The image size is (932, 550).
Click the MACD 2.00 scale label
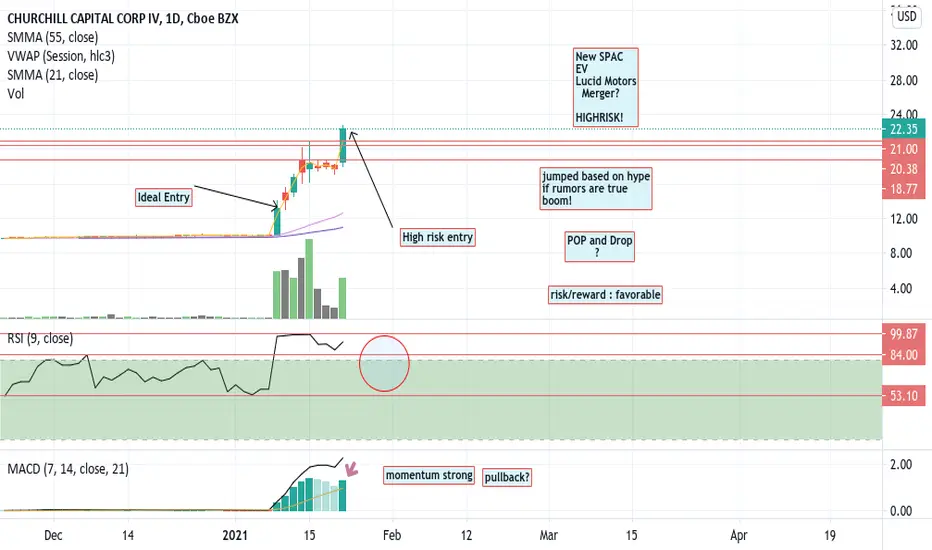click(x=901, y=464)
